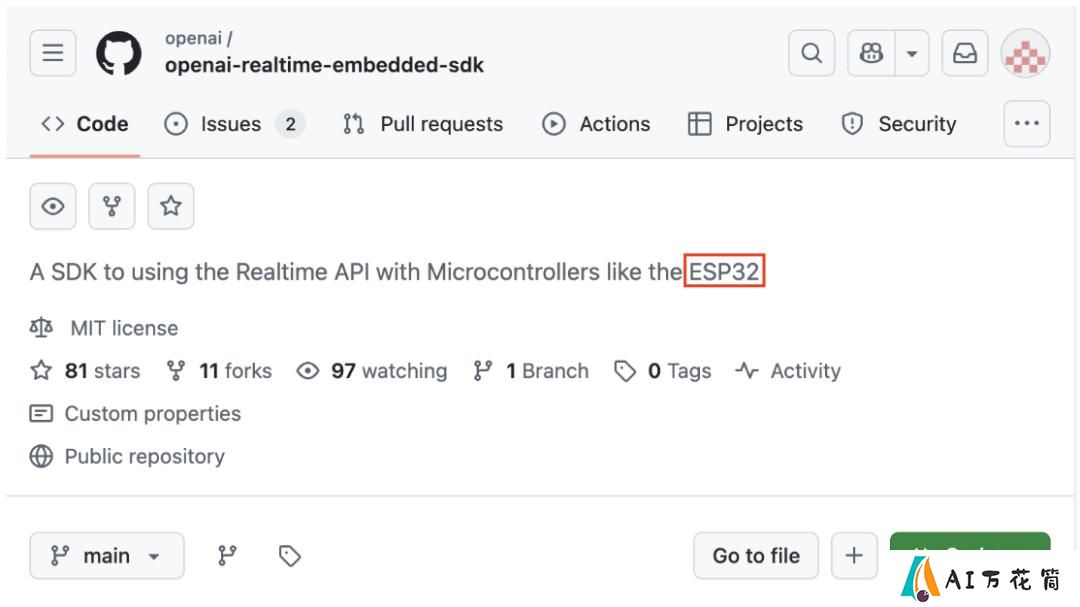Open the Activity link
Viewport: 1080px width, 607px height.
(806, 371)
